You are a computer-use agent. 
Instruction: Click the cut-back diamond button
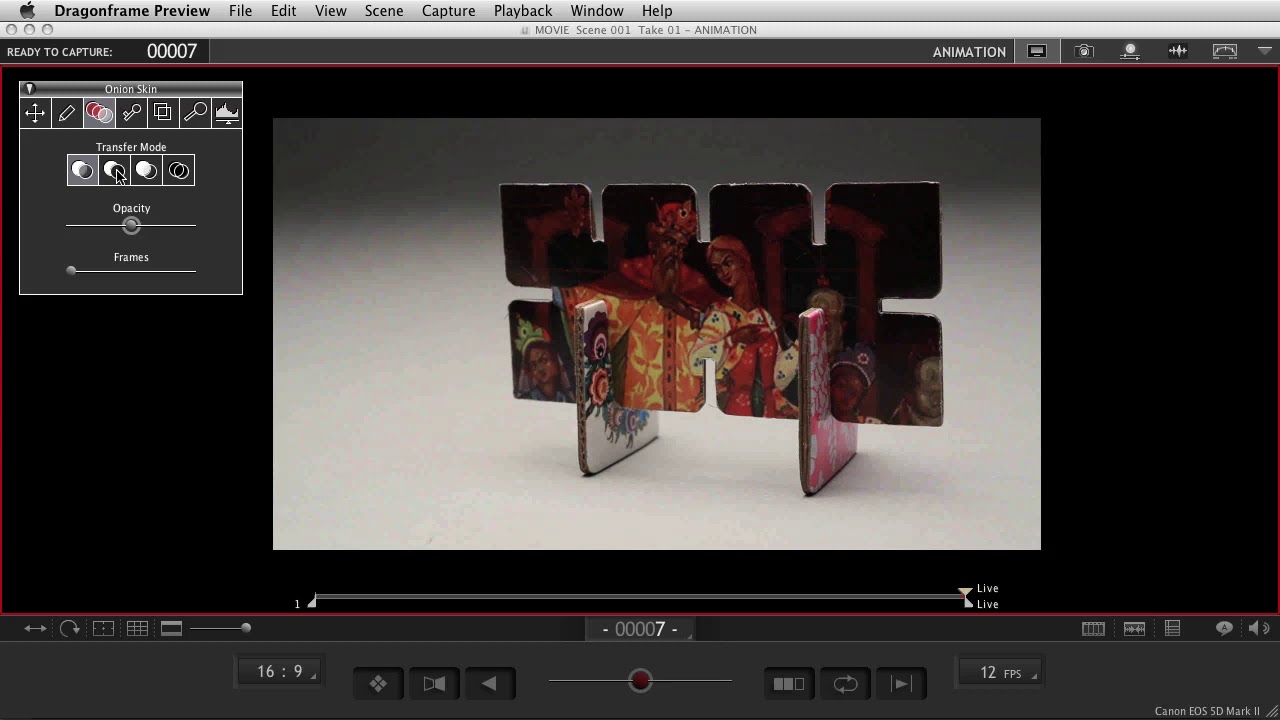coord(378,684)
